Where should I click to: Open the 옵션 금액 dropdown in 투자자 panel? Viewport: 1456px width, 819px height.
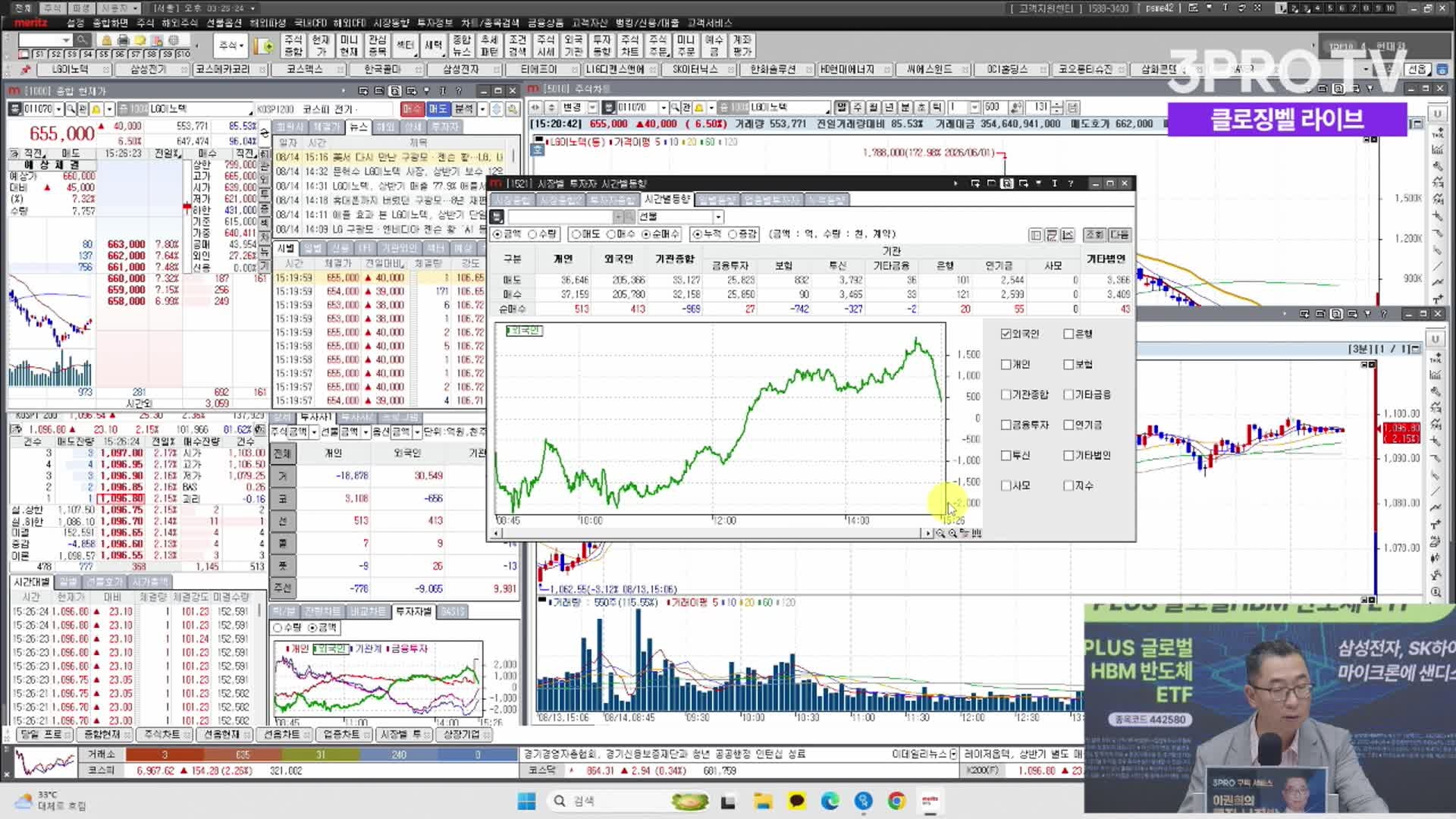coord(416,432)
